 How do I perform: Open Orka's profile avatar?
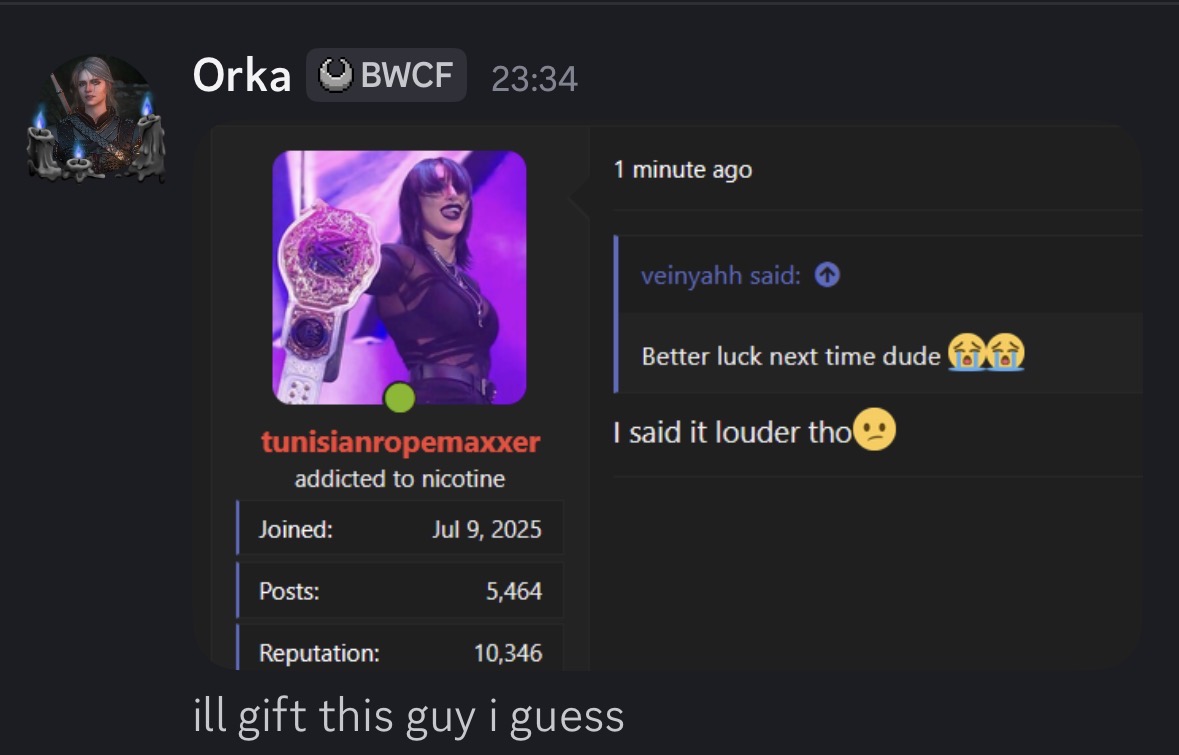click(95, 118)
